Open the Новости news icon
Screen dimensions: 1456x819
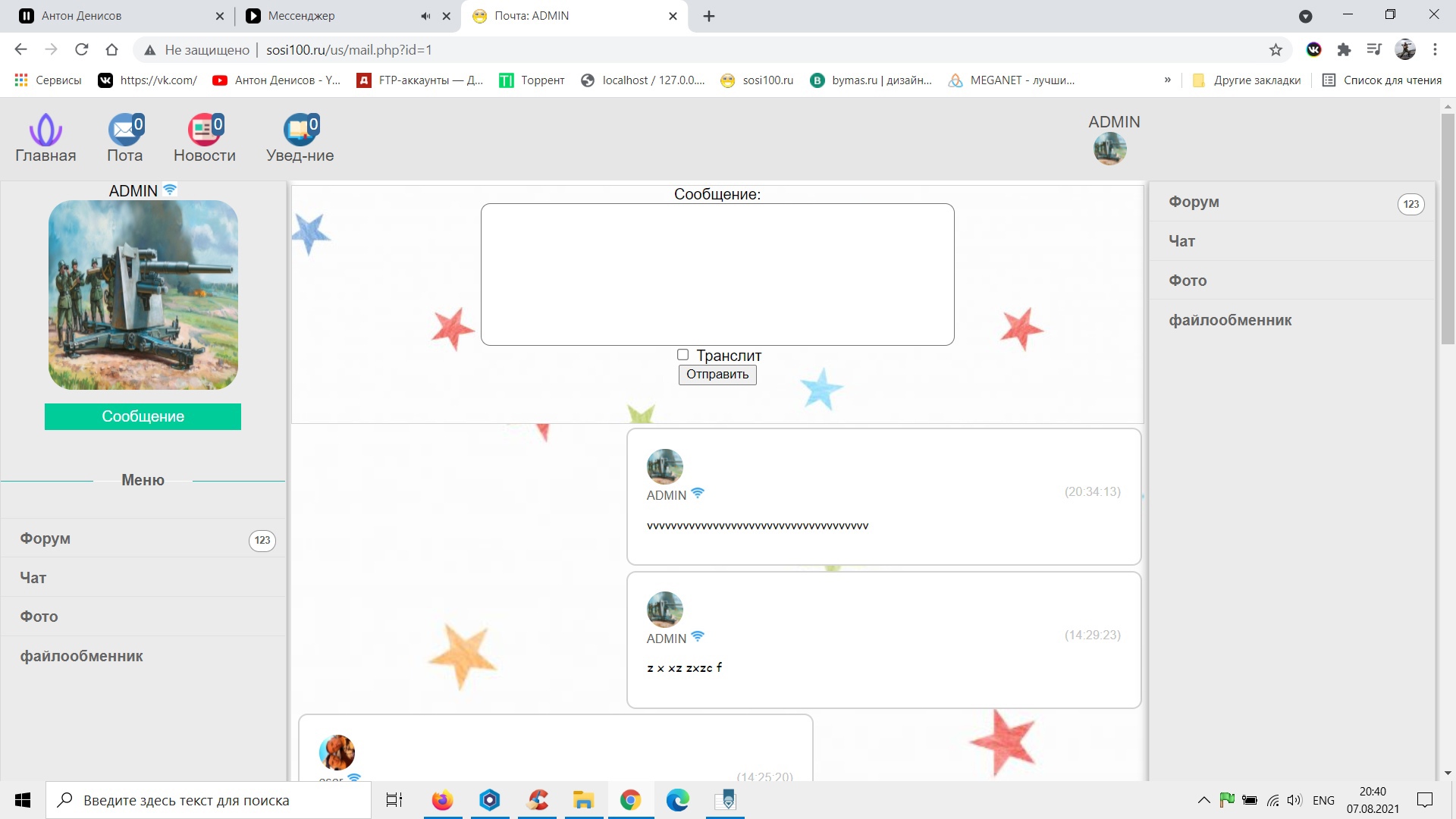coord(204,130)
